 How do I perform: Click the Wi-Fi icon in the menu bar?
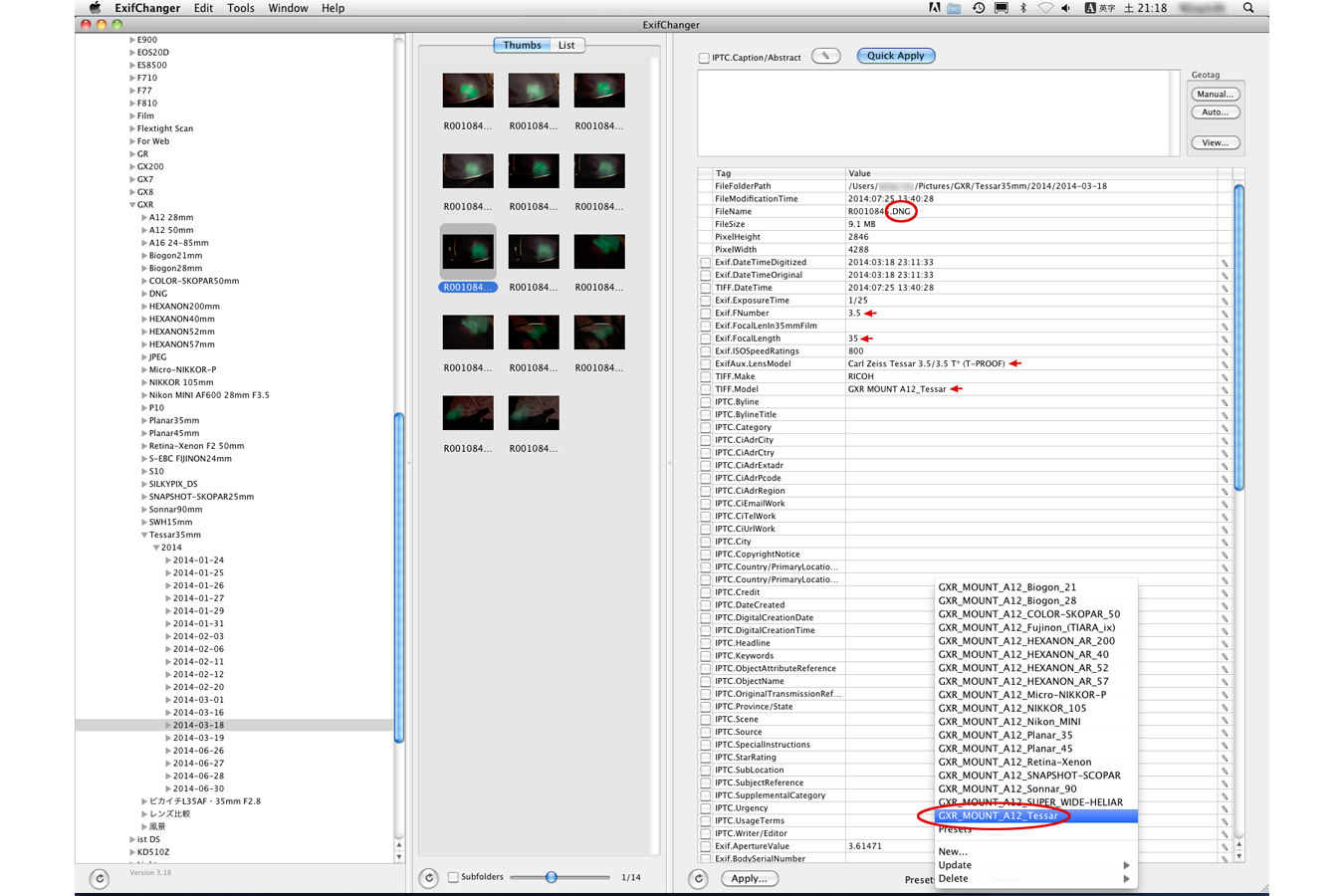[x=1044, y=8]
